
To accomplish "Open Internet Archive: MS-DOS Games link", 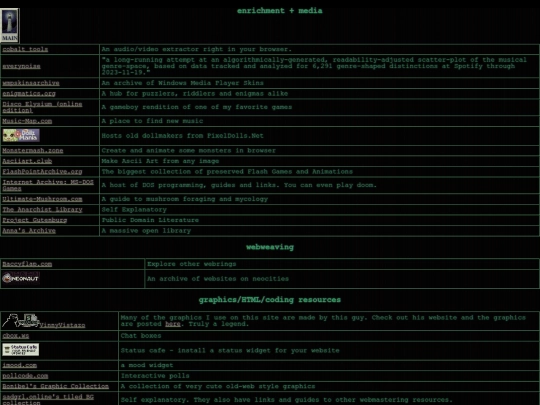I will click(48, 185).
